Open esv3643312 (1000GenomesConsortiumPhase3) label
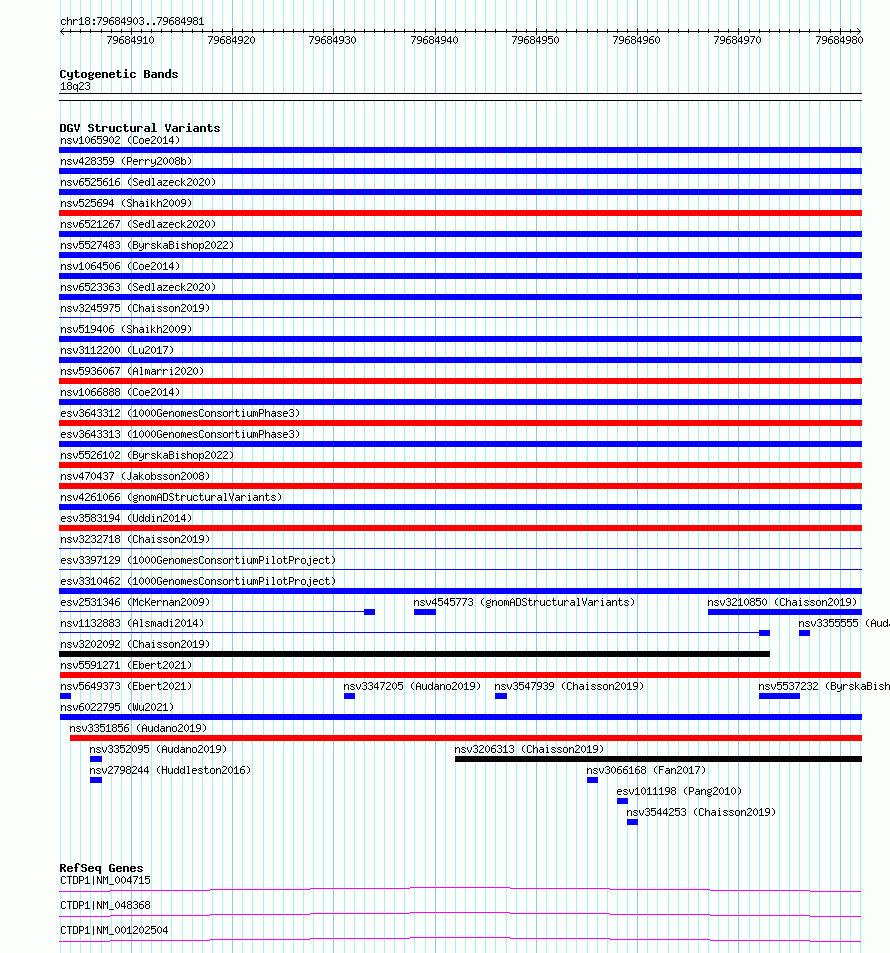The width and height of the screenshot is (890, 953). pyautogui.click(x=180, y=413)
